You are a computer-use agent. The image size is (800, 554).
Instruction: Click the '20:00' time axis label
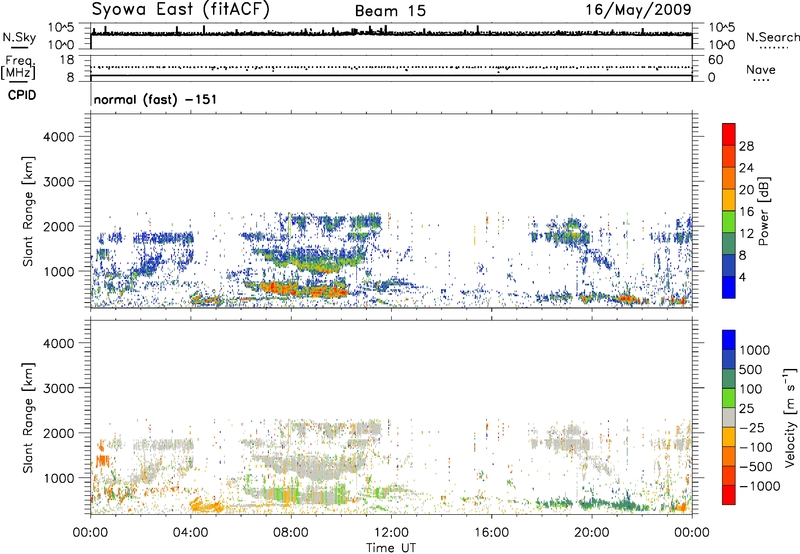pos(592,533)
